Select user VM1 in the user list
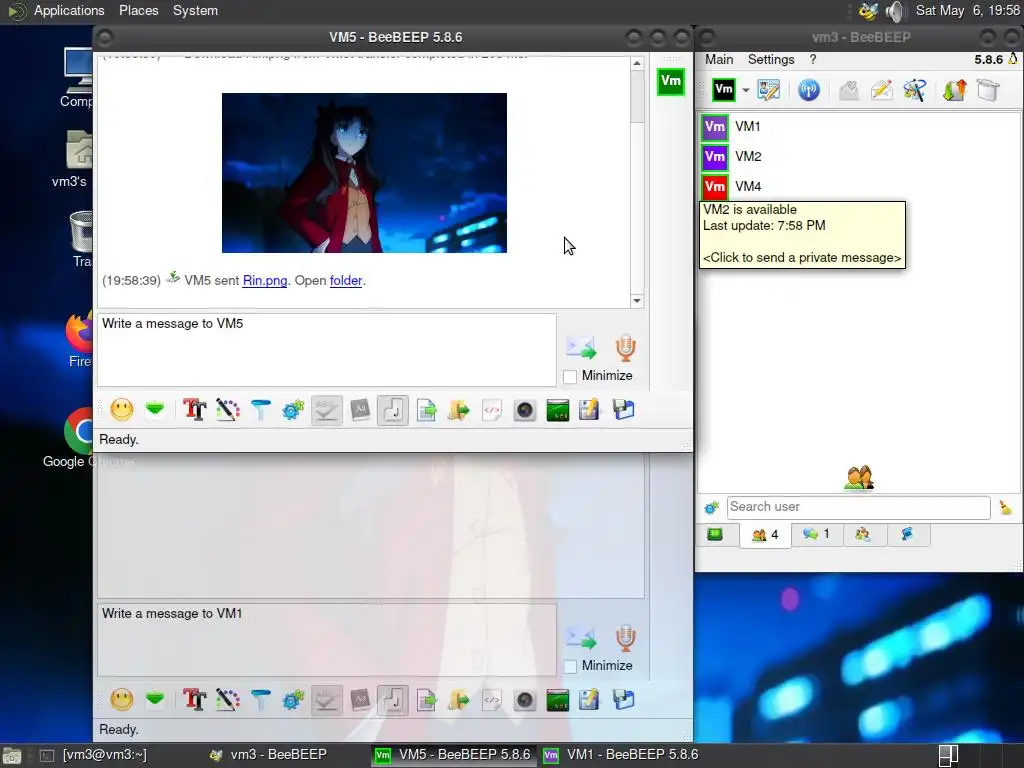 [x=859, y=127]
